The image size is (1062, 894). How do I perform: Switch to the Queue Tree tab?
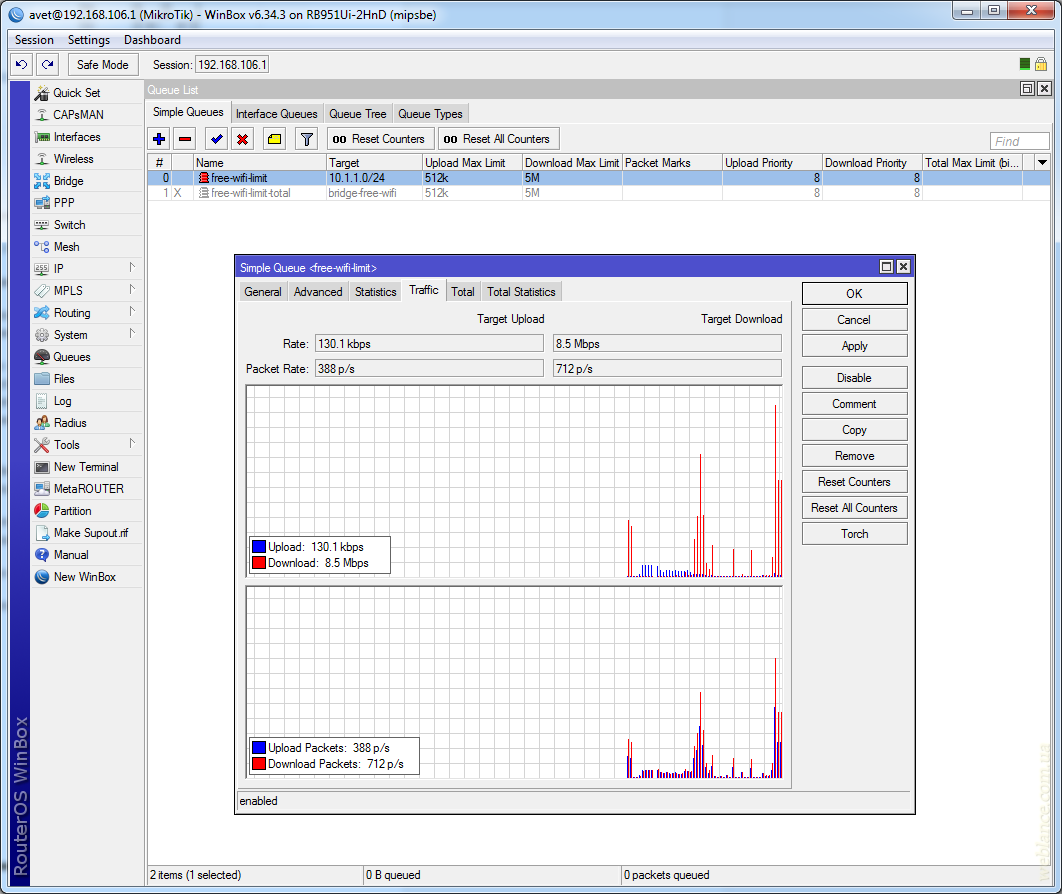click(357, 114)
